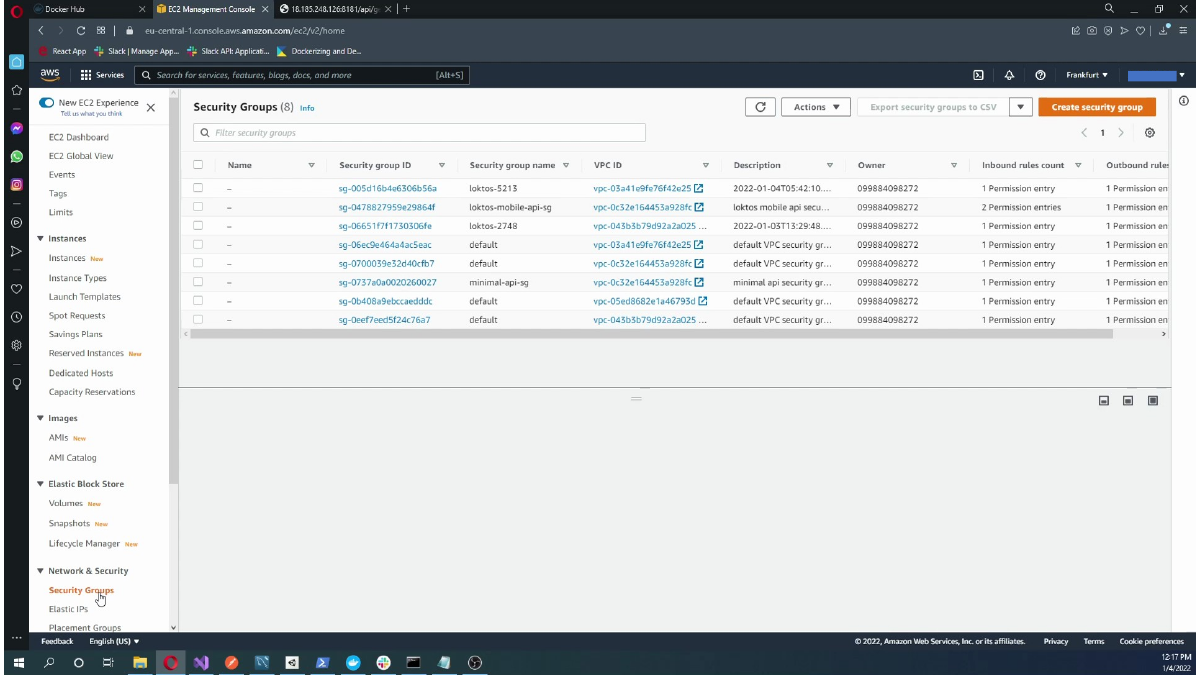Click the Opera logo menu

(16, 10)
